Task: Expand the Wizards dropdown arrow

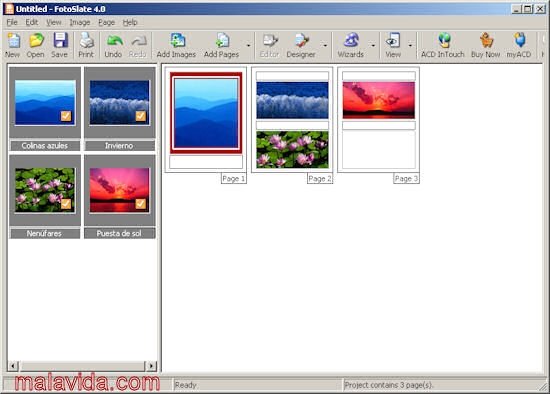Action: [373, 46]
